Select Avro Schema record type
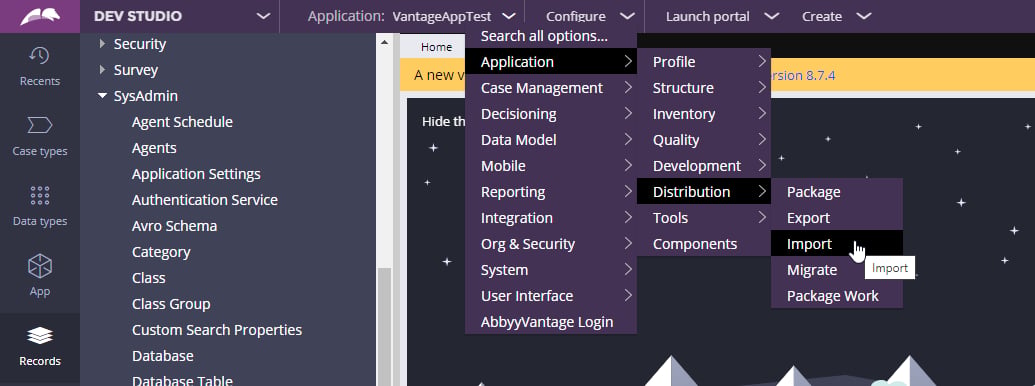This screenshot has height=386, width=1035. [x=174, y=226]
